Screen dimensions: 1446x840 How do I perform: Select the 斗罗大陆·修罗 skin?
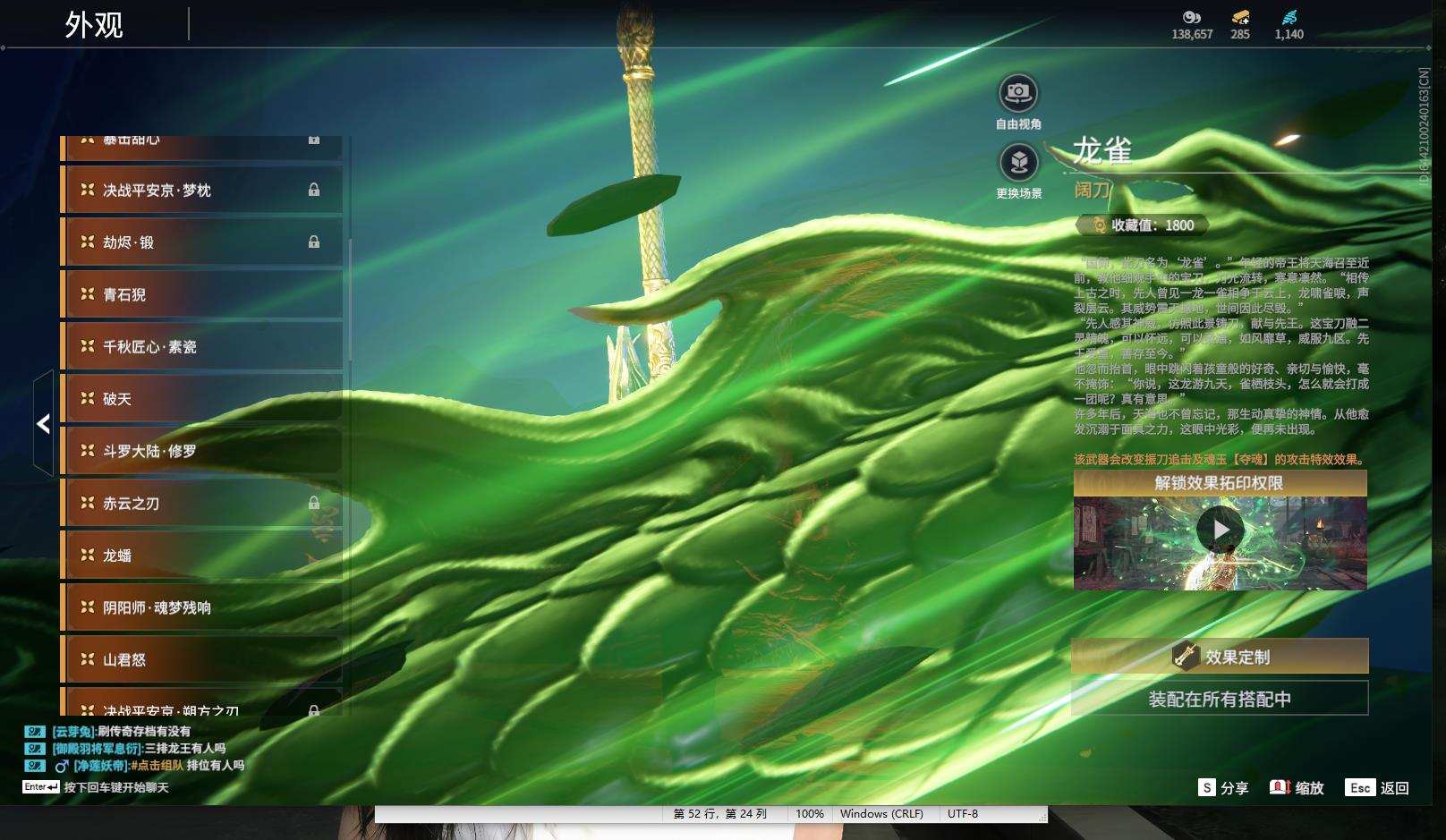click(x=201, y=451)
